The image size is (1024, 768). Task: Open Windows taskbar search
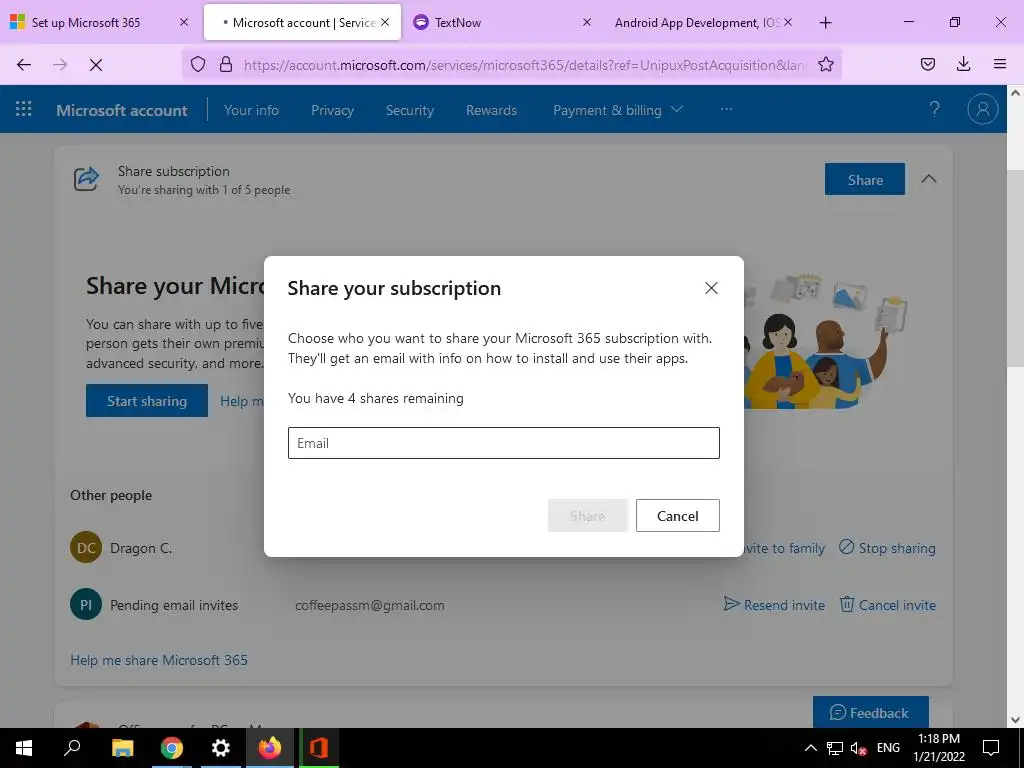click(x=72, y=748)
